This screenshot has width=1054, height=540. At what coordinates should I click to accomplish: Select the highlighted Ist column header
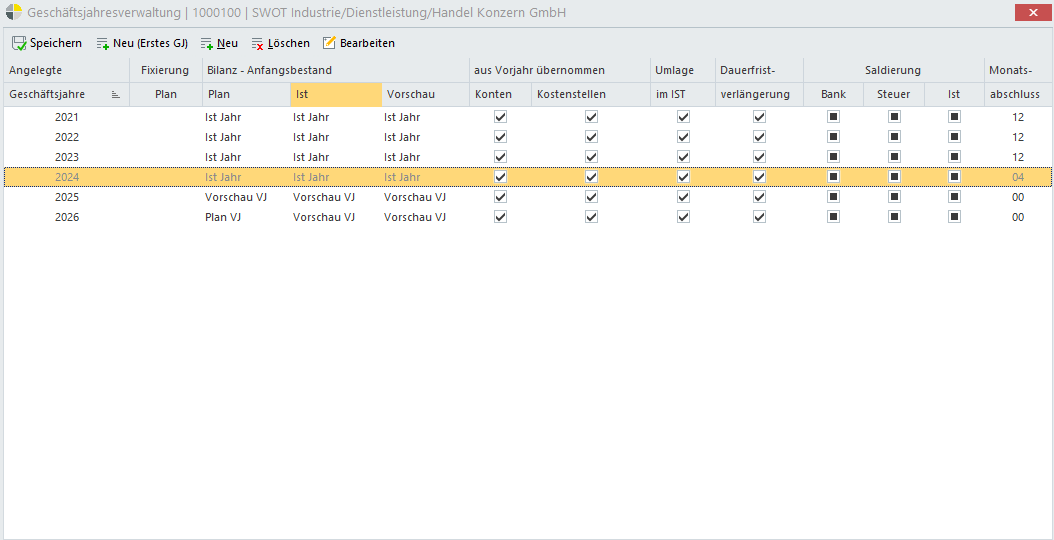(335, 94)
